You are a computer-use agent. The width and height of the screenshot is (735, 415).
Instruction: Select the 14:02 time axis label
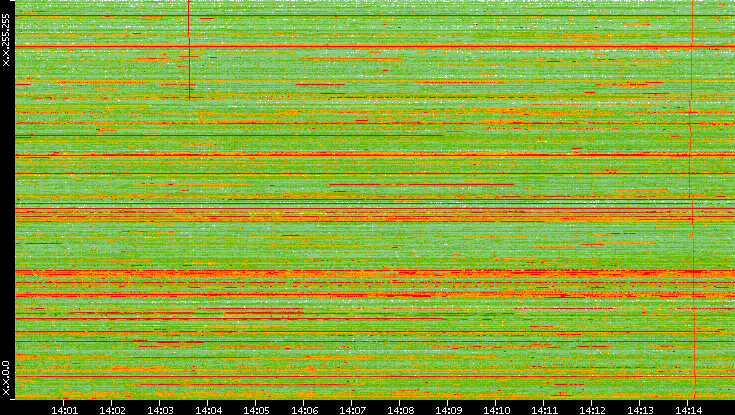click(112, 410)
